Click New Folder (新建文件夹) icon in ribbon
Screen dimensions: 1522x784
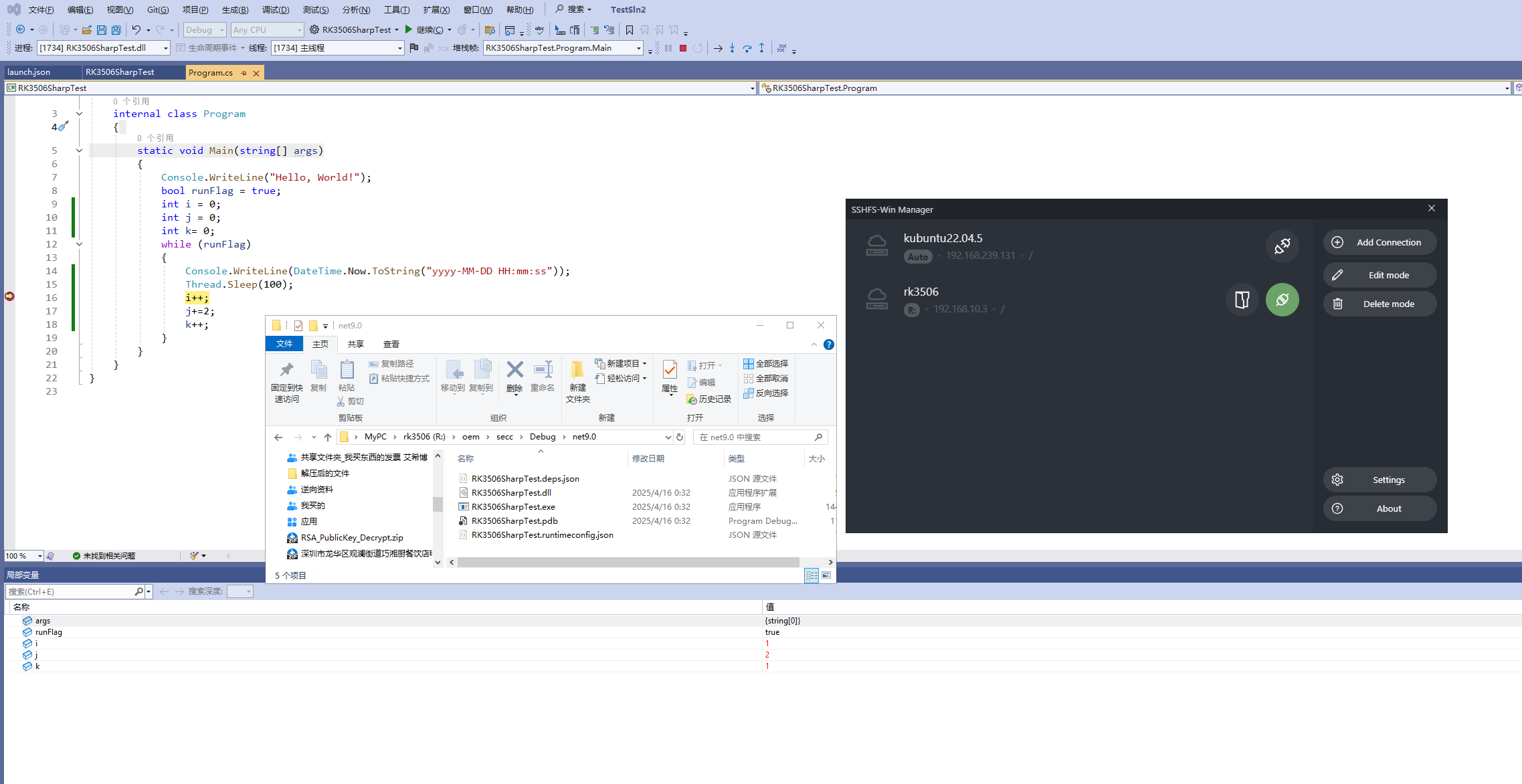[578, 381]
